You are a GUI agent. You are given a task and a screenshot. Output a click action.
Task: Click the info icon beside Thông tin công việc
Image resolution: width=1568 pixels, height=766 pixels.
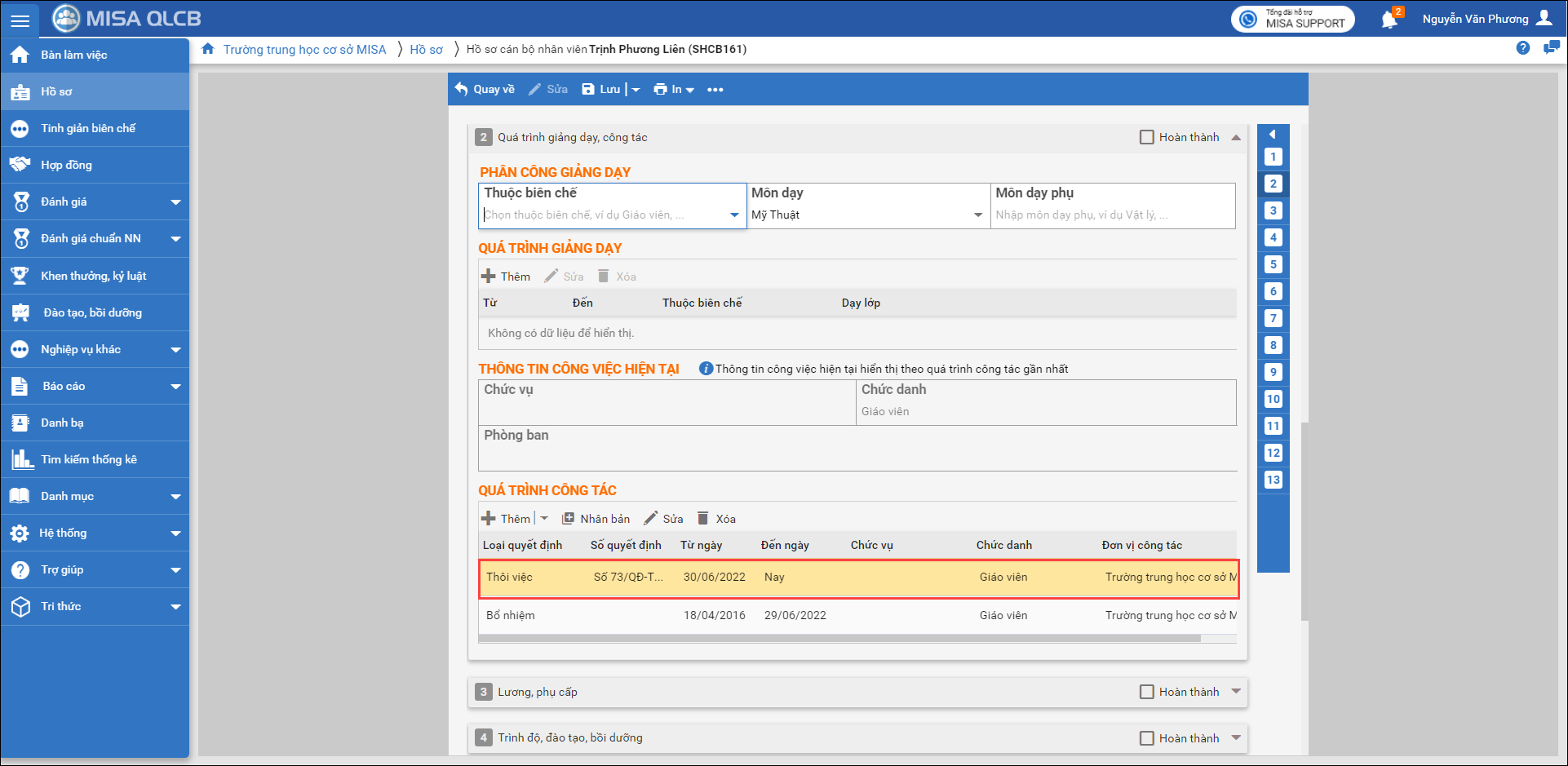click(706, 369)
